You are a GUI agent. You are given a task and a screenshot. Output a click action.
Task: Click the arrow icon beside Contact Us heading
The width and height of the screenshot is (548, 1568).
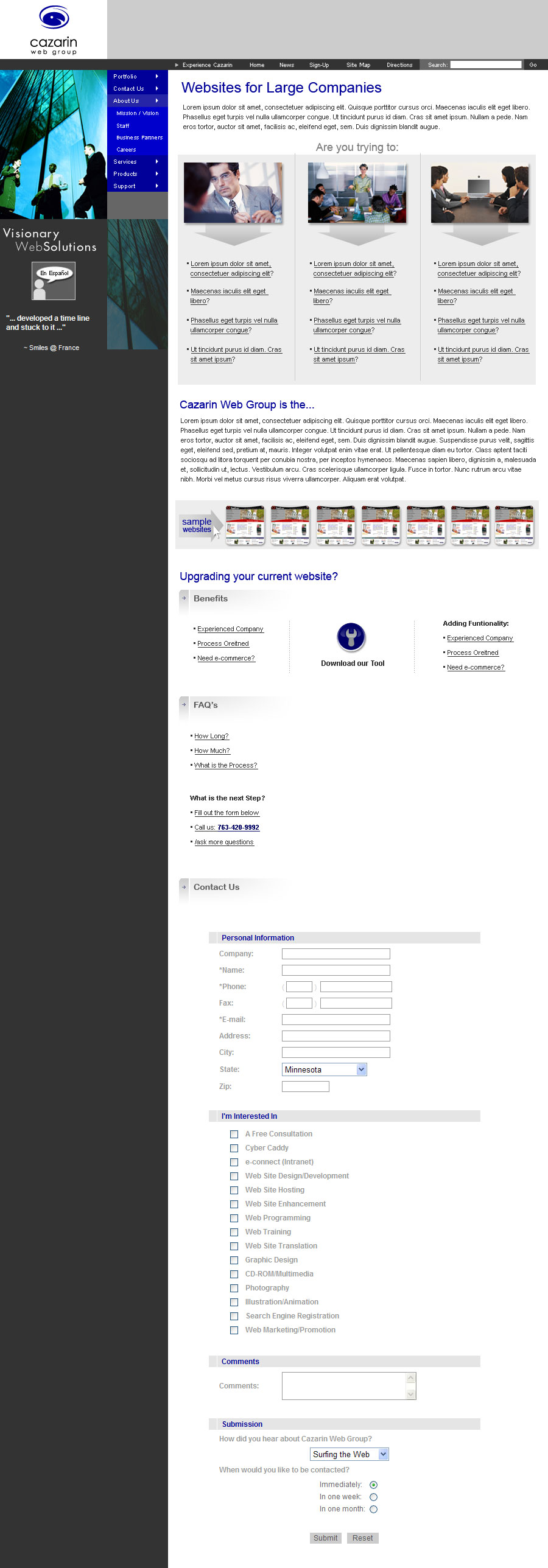pyautogui.click(x=184, y=887)
